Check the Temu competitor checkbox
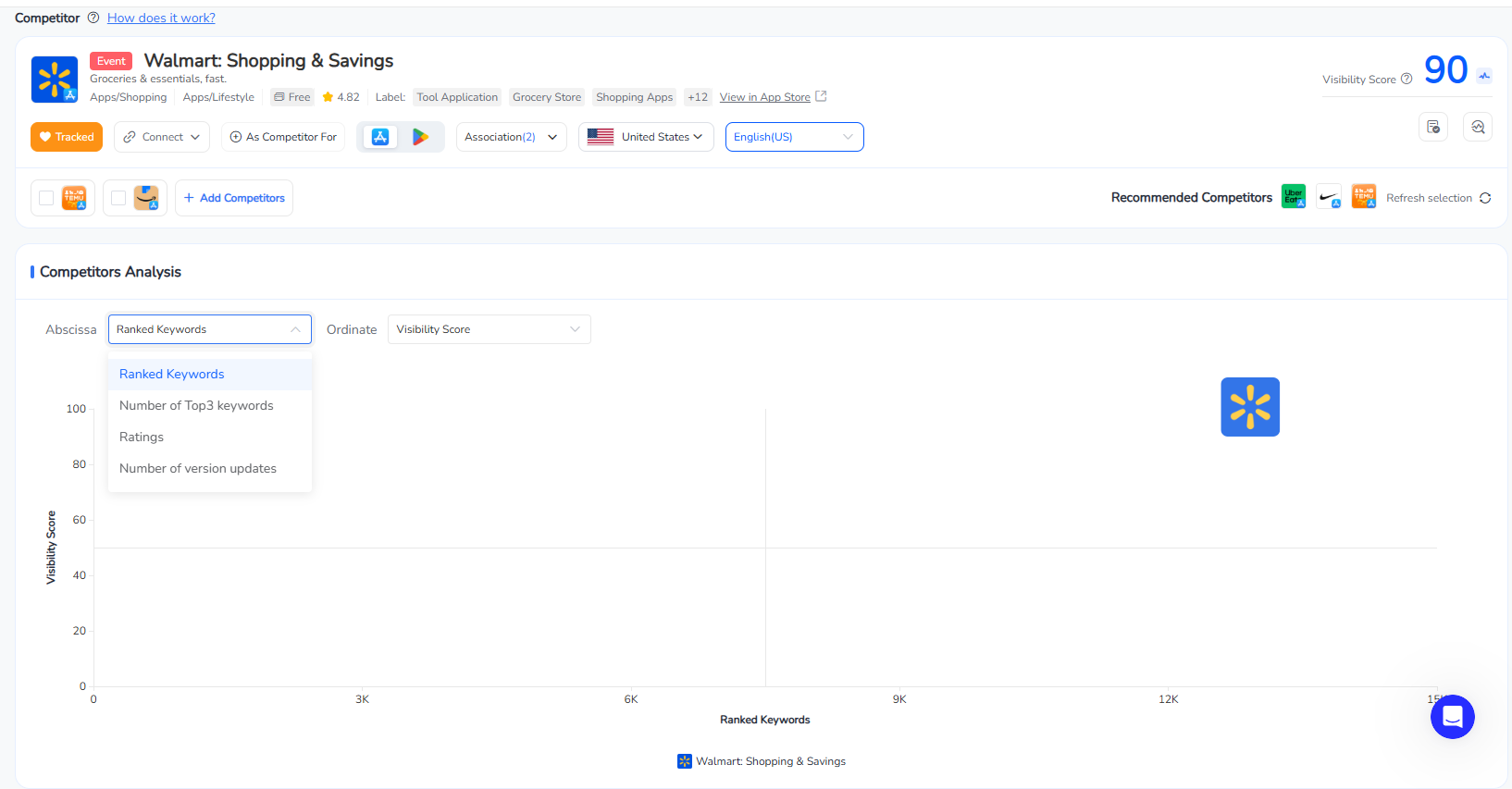Screen dimensions: 1512x789 [x=46, y=198]
